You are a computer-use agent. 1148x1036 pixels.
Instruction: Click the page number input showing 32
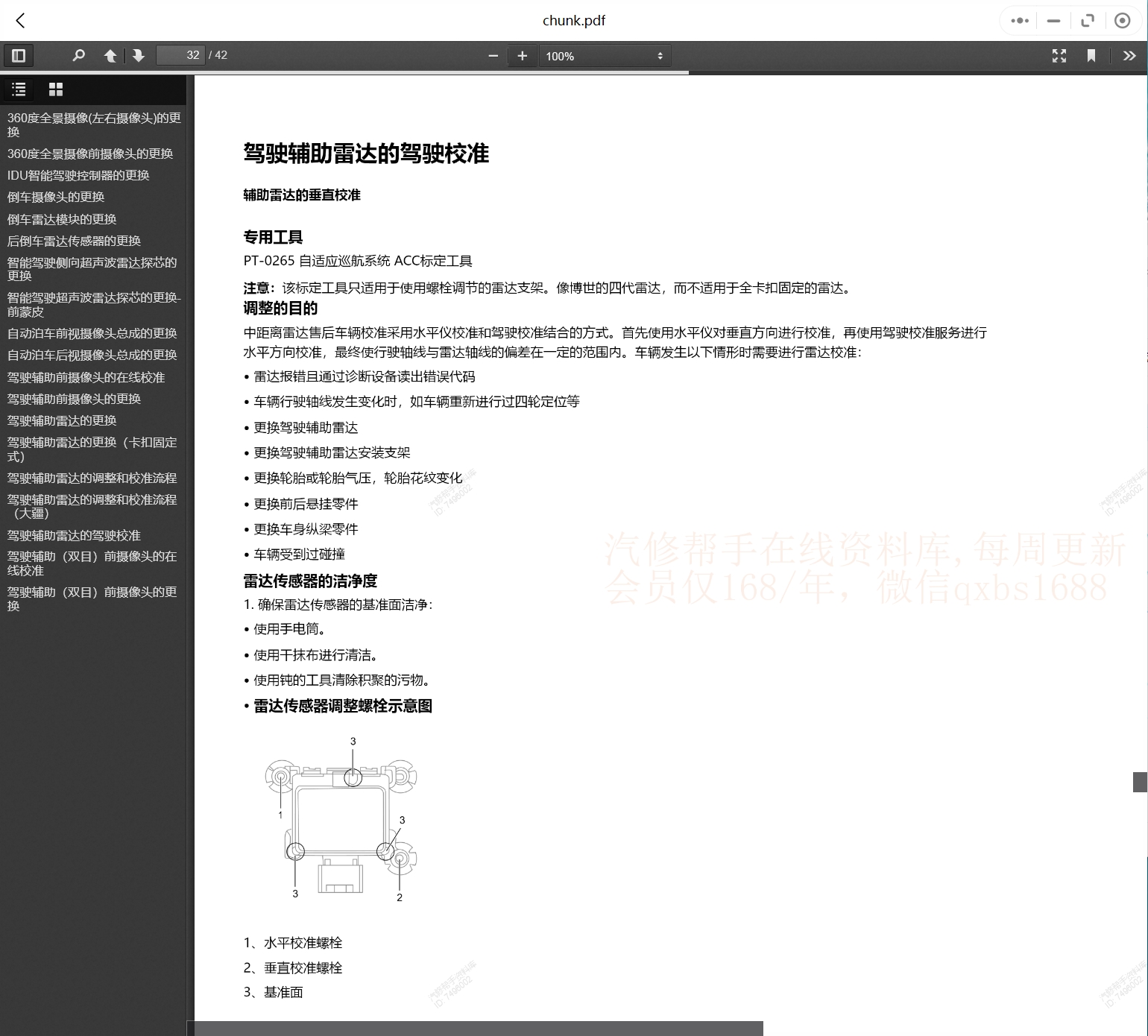pyautogui.click(x=180, y=55)
